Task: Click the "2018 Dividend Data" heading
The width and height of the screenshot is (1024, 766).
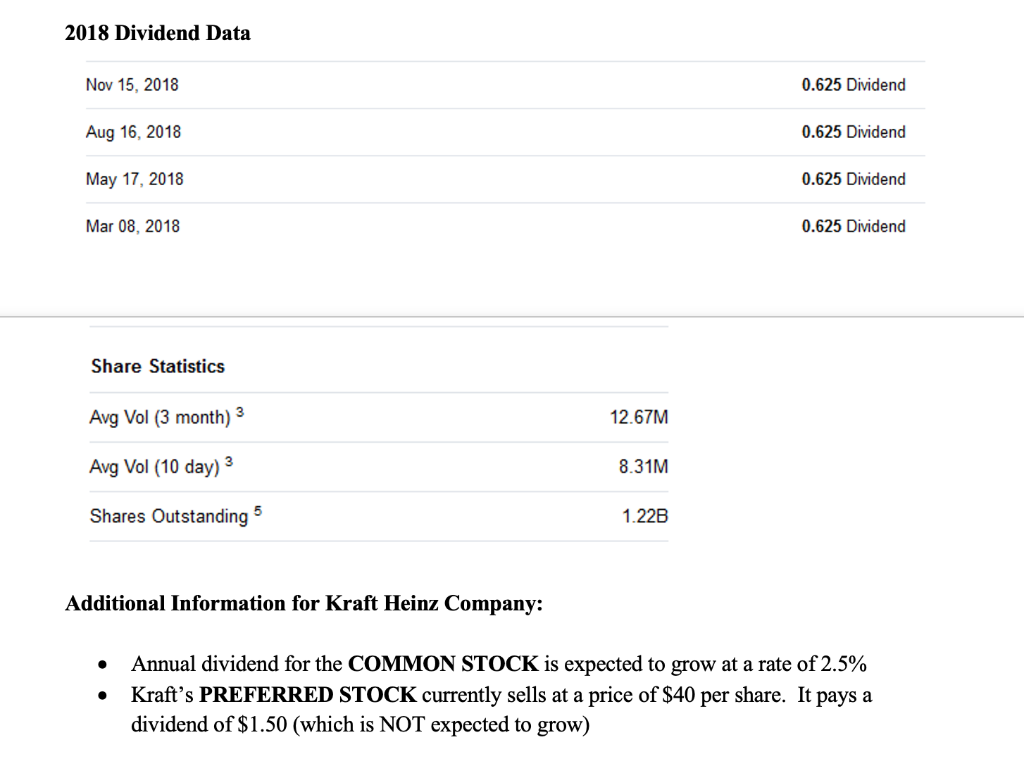Action: (158, 33)
